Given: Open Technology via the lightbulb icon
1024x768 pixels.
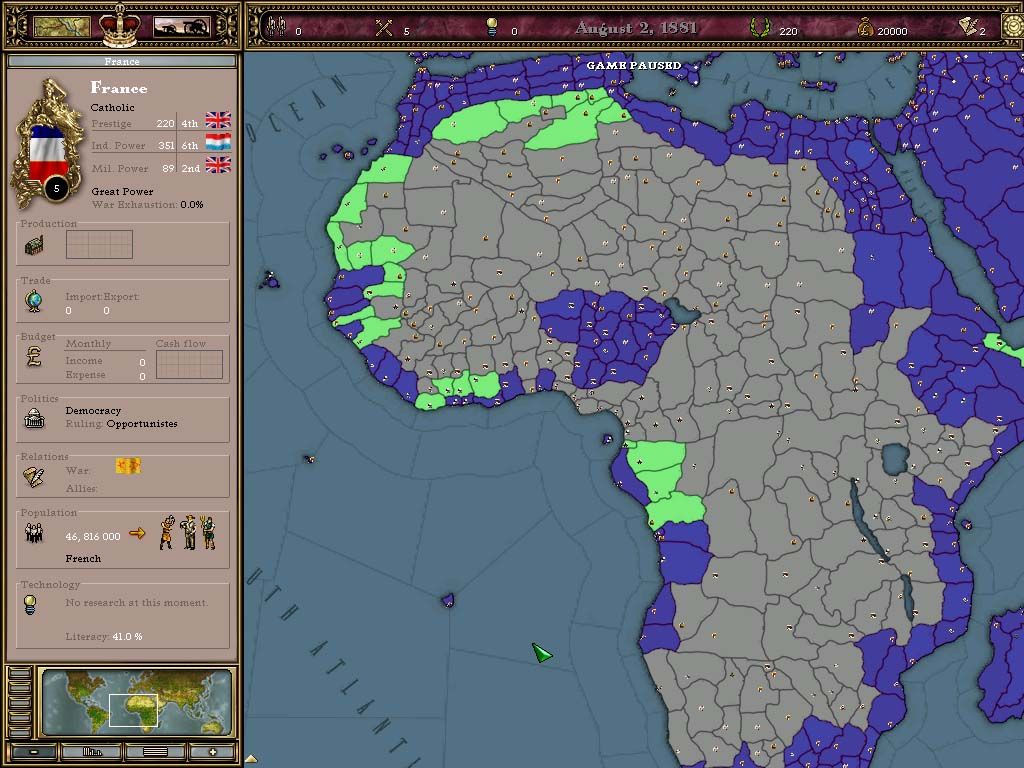Looking at the screenshot, I should (30, 605).
